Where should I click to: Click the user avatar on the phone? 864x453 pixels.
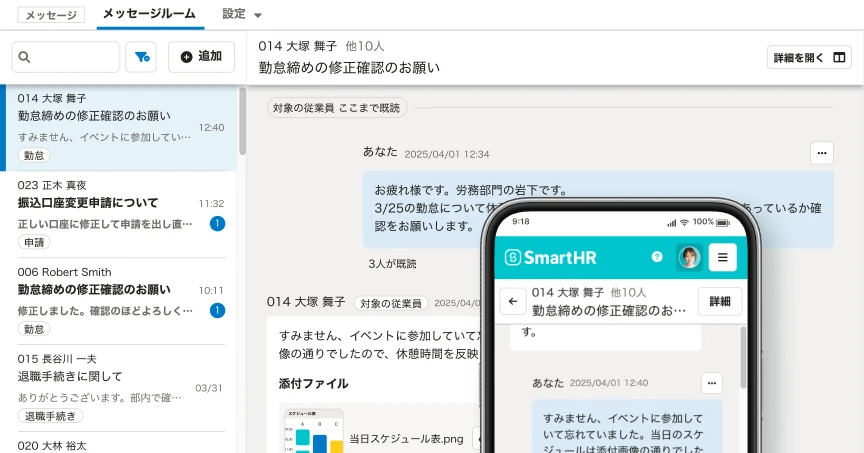tap(689, 257)
